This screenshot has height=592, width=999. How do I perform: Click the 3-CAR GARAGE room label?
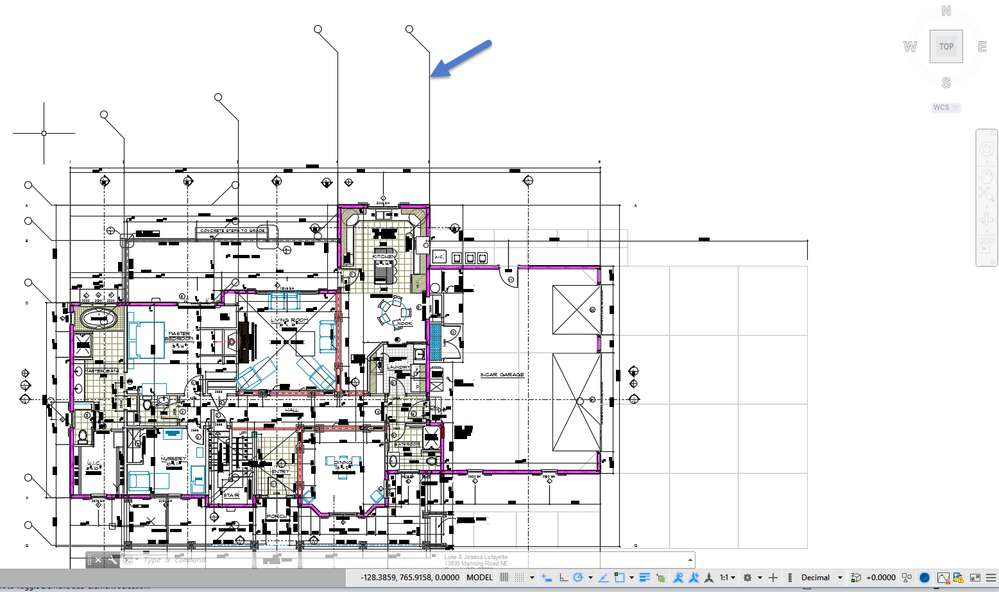coord(502,375)
